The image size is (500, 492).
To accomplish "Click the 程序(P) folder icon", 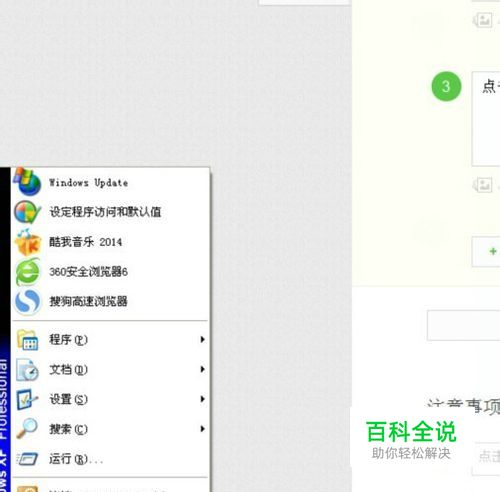I will (27, 340).
